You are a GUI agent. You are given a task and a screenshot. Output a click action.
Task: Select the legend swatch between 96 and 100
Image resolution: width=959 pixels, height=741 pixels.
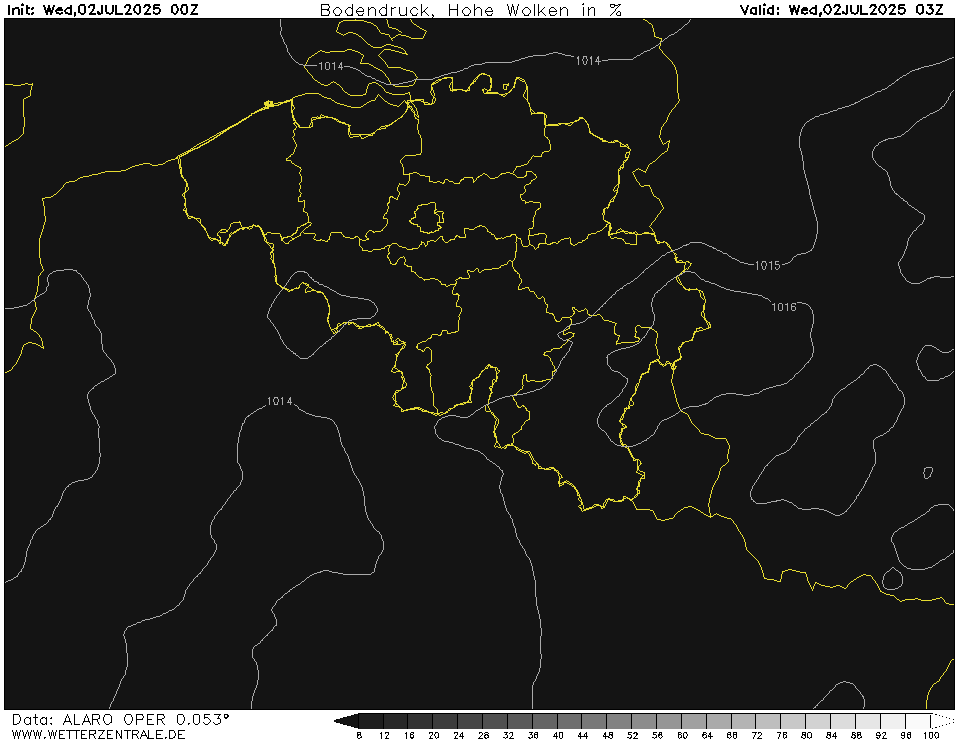click(x=919, y=721)
